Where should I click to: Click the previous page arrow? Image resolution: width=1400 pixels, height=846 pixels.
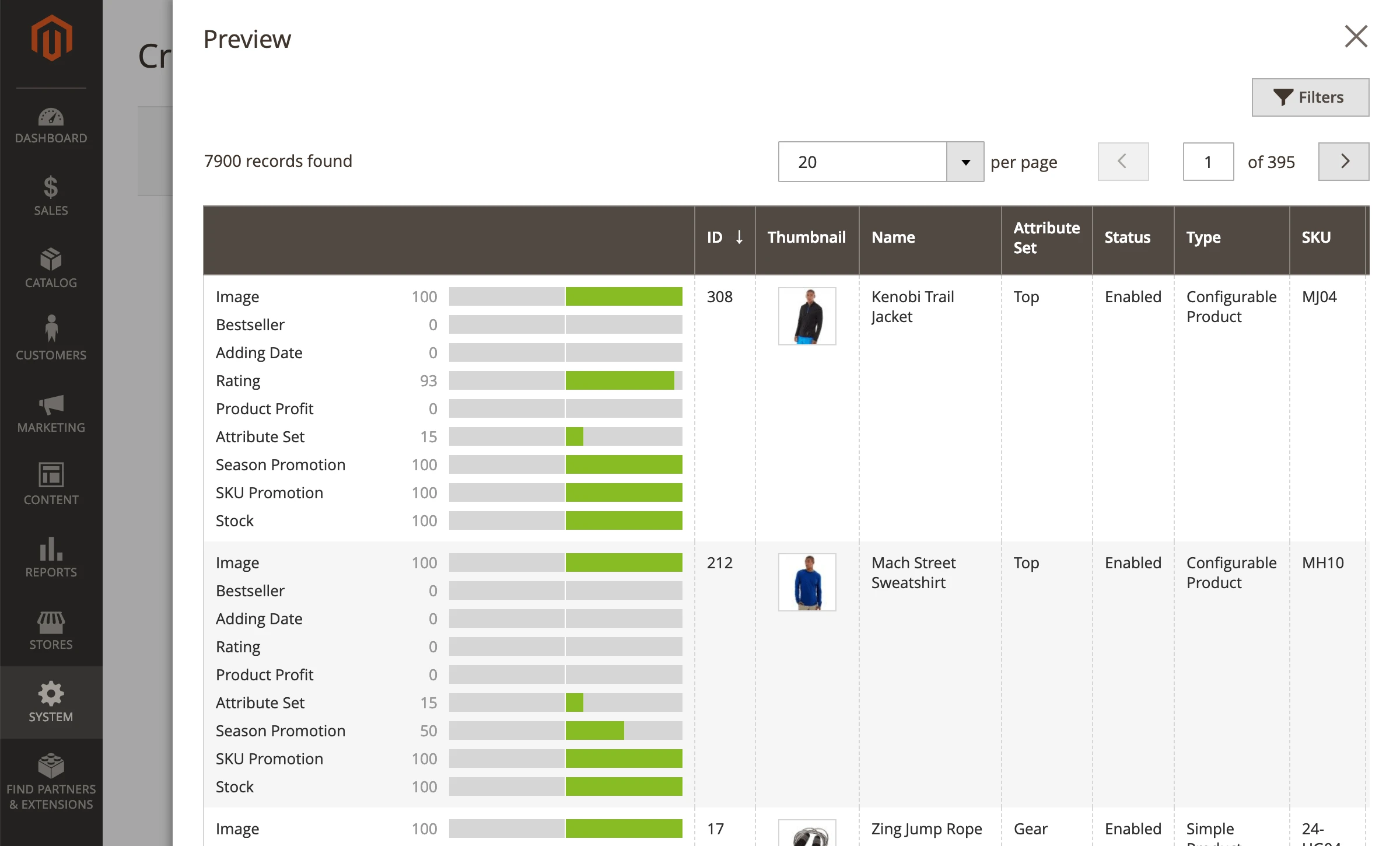click(1123, 162)
